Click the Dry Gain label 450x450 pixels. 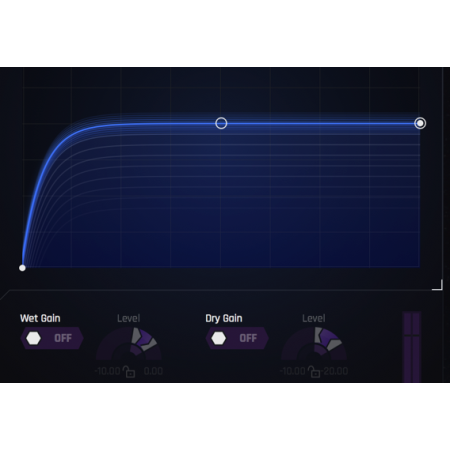point(224,318)
